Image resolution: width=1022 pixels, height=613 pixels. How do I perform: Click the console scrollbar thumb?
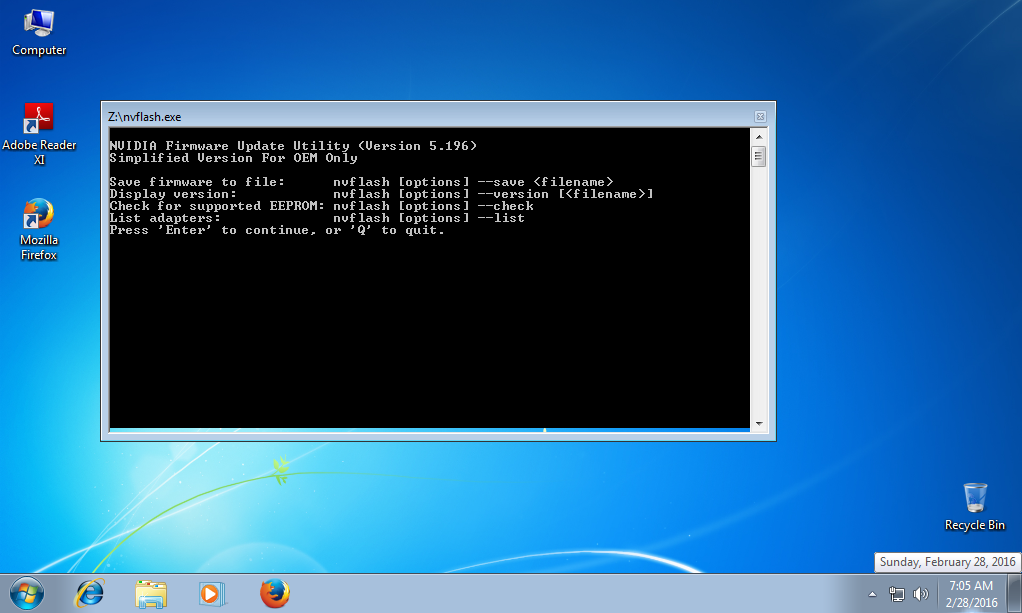coord(759,157)
